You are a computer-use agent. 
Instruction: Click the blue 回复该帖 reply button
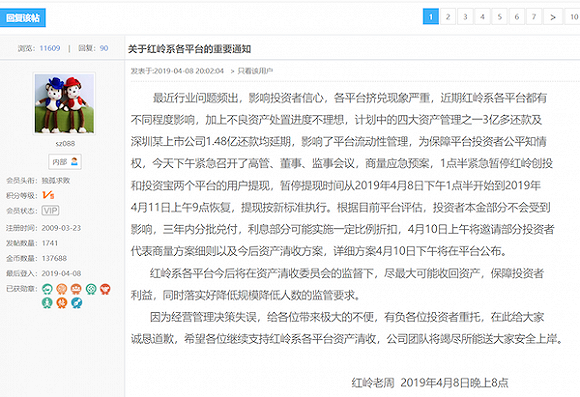pos(23,18)
